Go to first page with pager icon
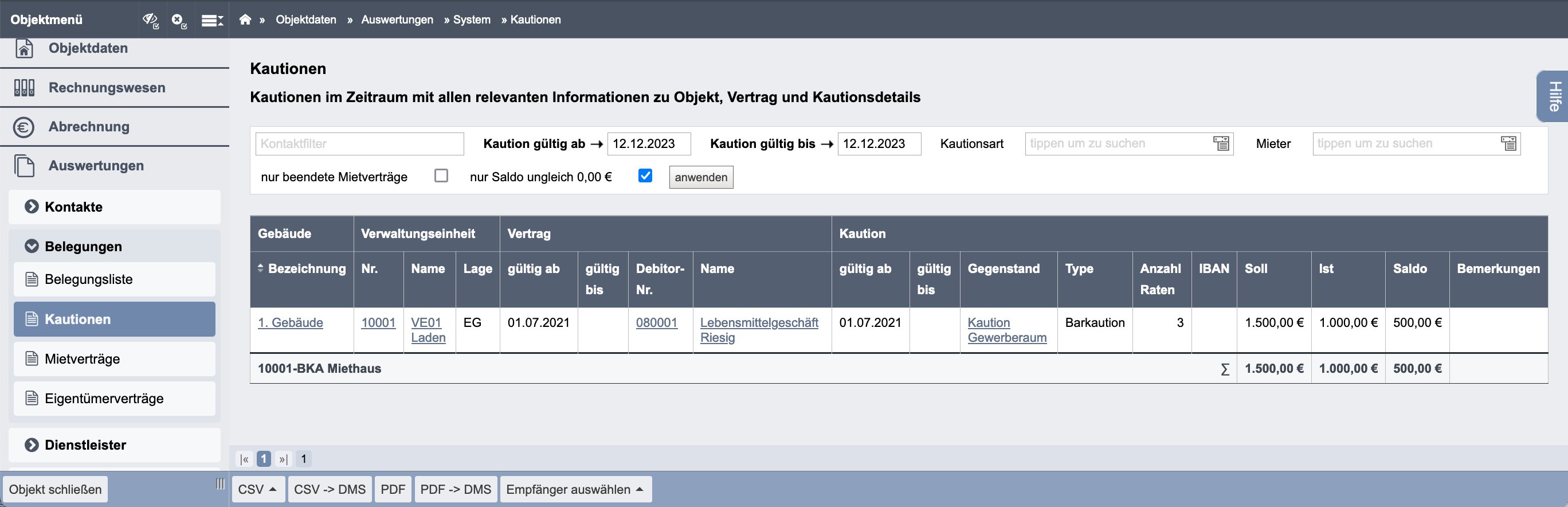 coord(245,459)
